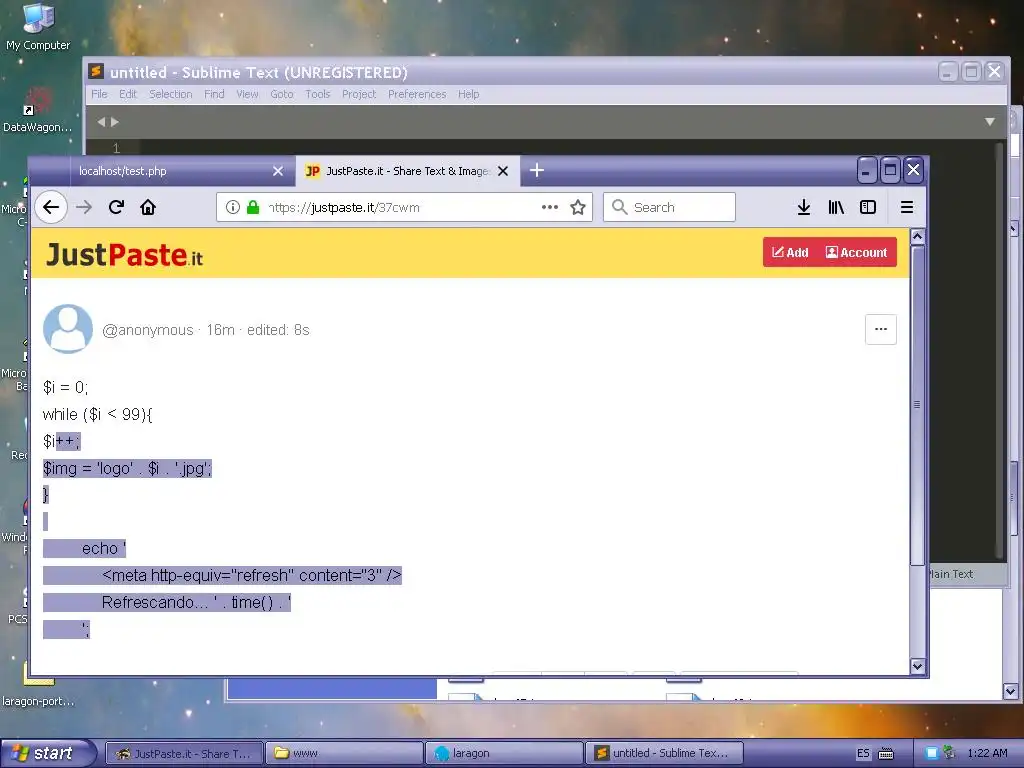Click the line '$i = 0;'
Screen dimensions: 1024x768
click(x=65, y=387)
